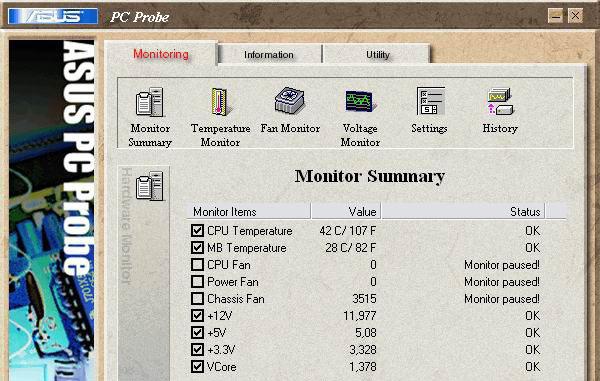Switch to the Information tab
This screenshot has height=381, width=600.
coord(269,55)
